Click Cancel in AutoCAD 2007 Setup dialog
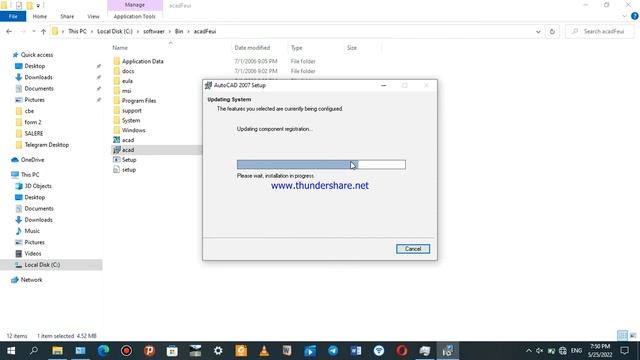Viewport: 640px width, 360px height. pyautogui.click(x=413, y=249)
